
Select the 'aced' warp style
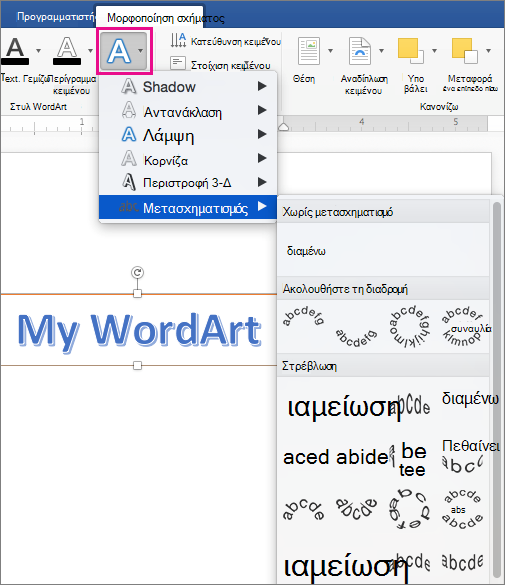[306, 457]
